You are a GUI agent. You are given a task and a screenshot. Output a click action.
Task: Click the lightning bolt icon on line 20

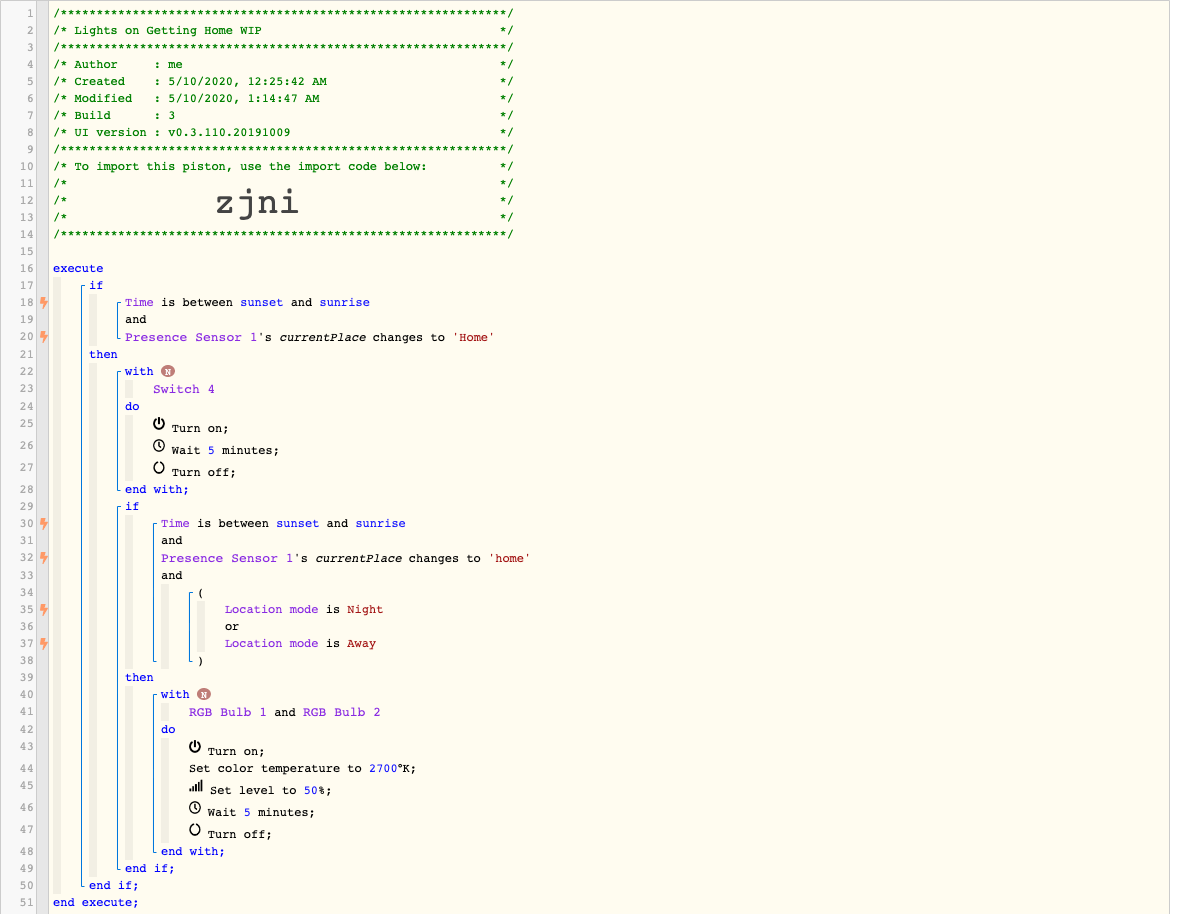point(44,336)
